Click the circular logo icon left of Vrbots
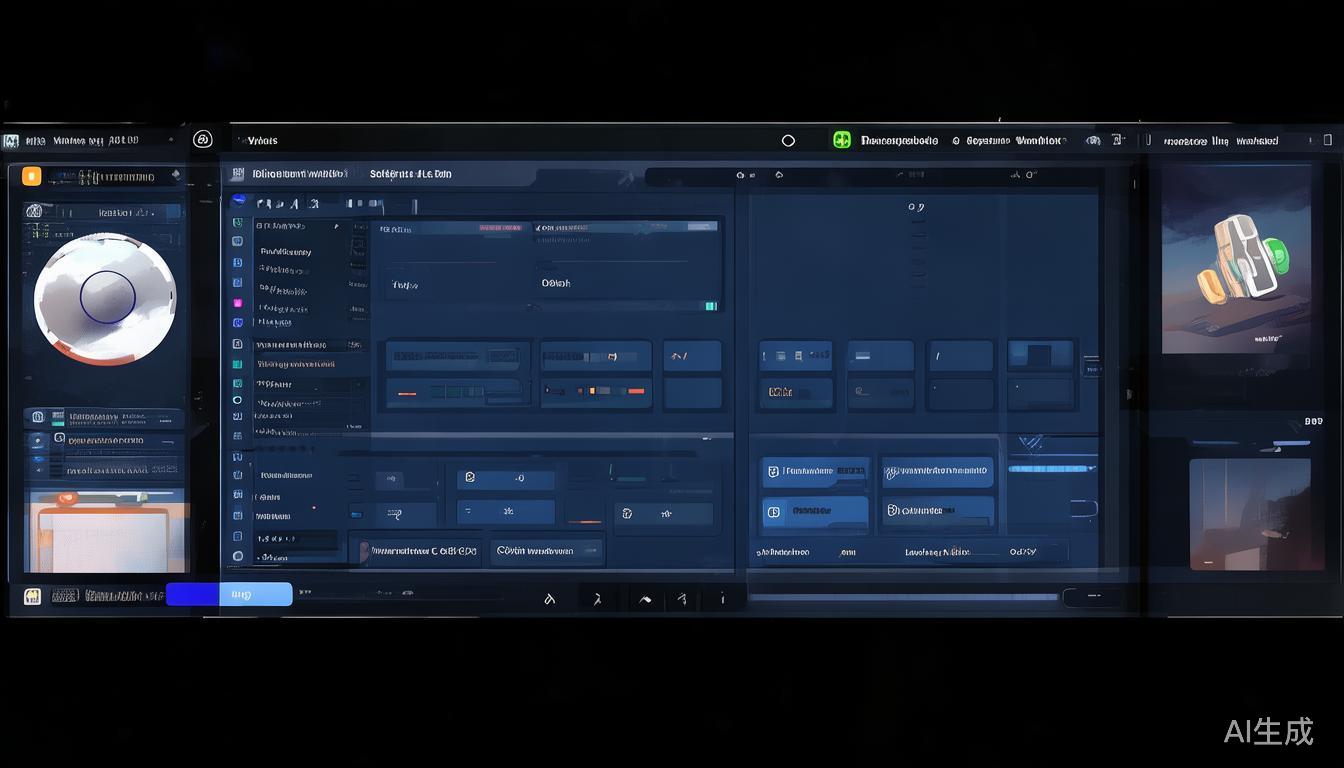 coord(202,140)
